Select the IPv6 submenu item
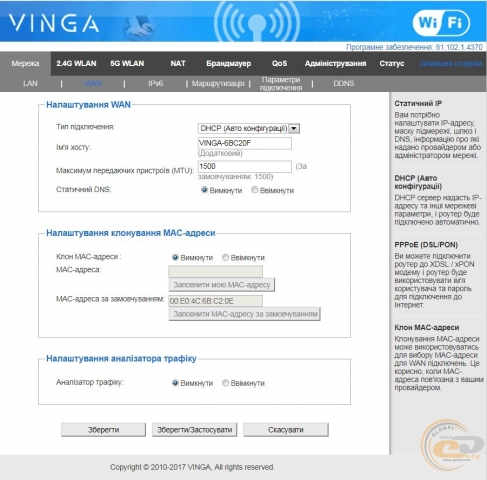 [x=156, y=83]
